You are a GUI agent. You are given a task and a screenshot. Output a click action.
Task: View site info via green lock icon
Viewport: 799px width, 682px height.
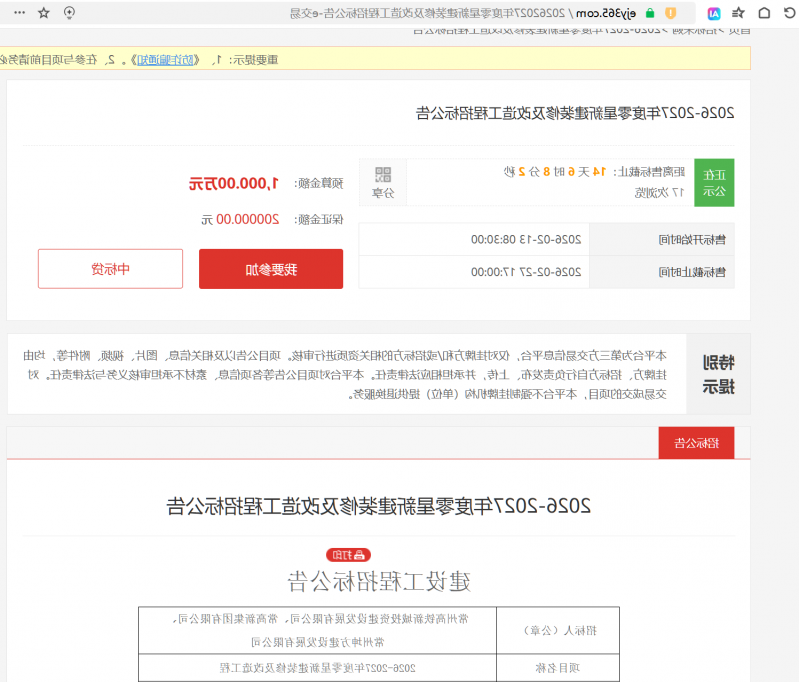coord(650,13)
